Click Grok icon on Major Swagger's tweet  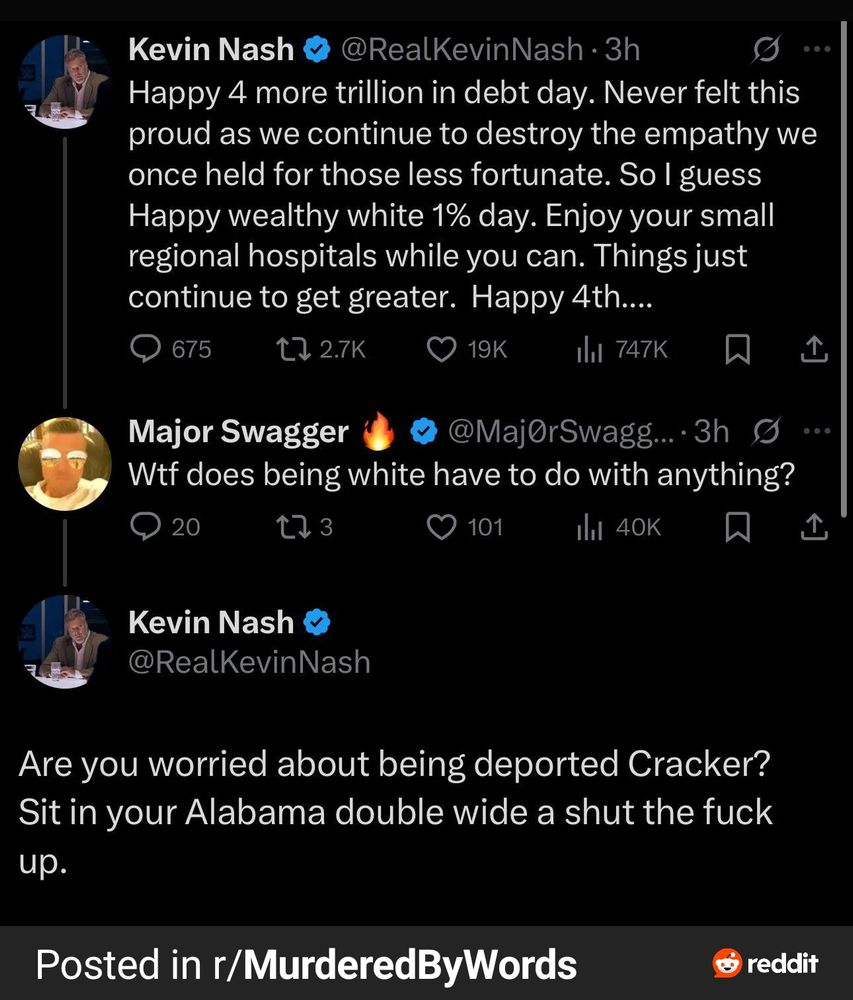click(768, 432)
